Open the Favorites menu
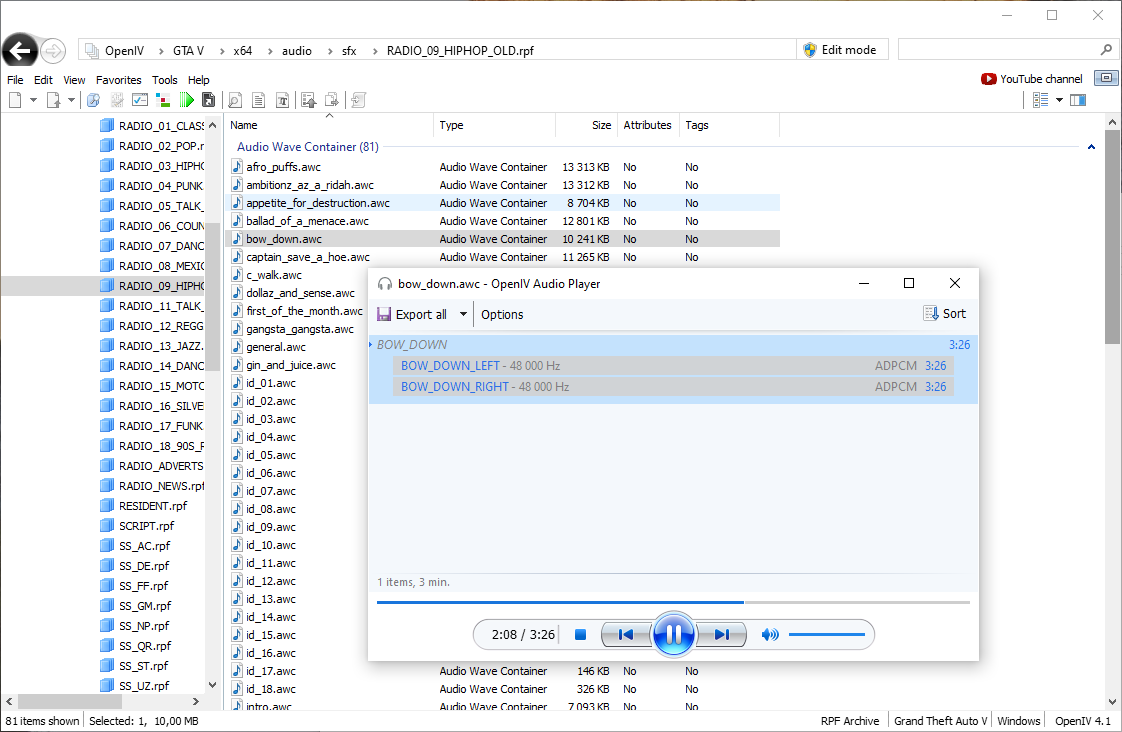1122x732 pixels. point(119,80)
